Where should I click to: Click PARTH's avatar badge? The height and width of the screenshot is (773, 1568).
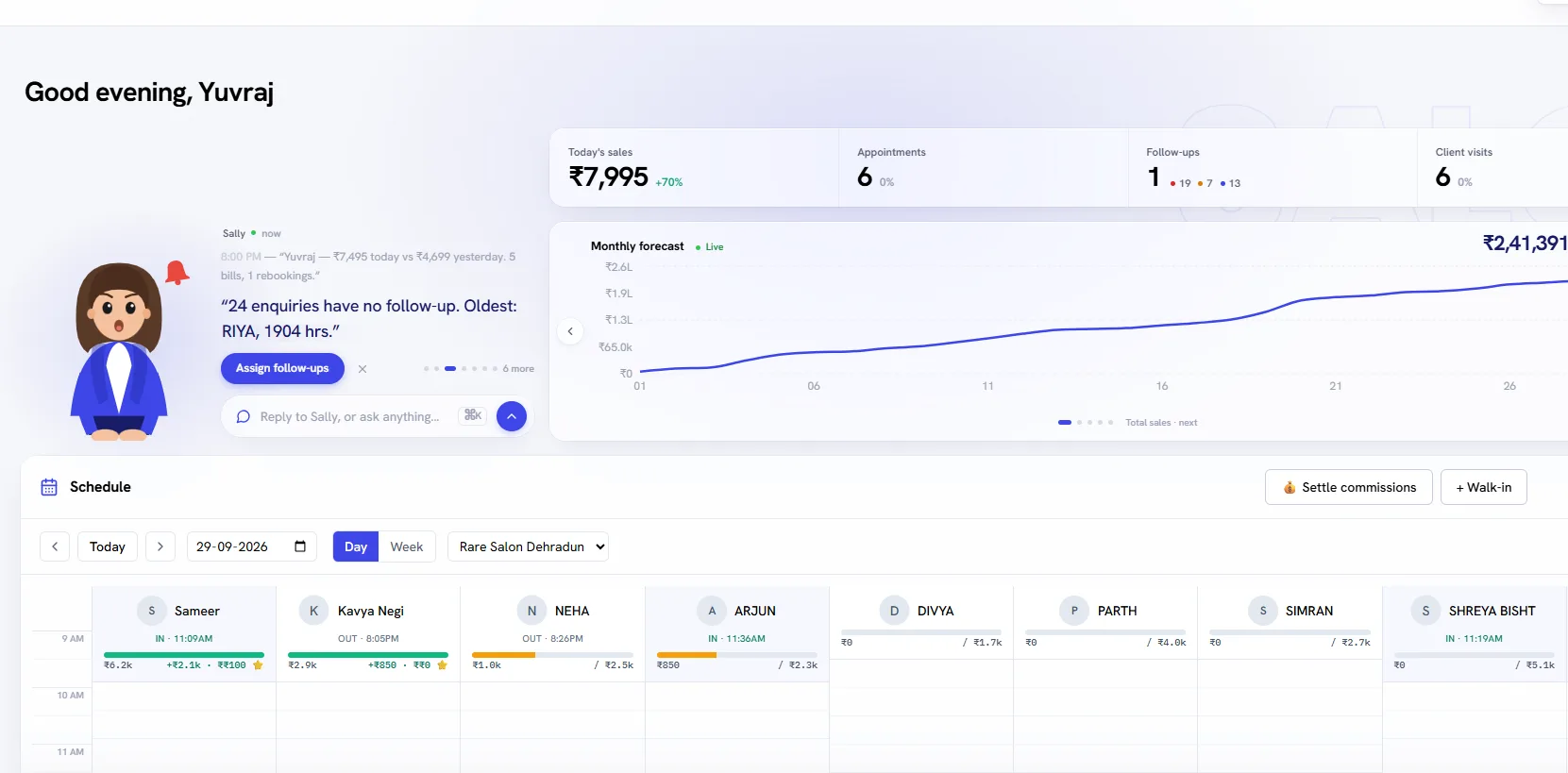click(x=1073, y=611)
